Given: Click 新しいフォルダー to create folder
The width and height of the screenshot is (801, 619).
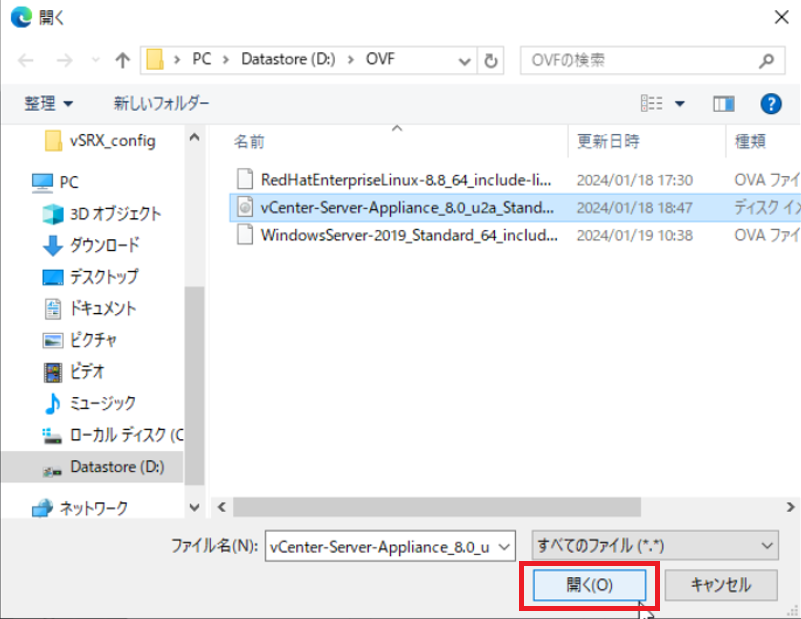Looking at the screenshot, I should (161, 103).
